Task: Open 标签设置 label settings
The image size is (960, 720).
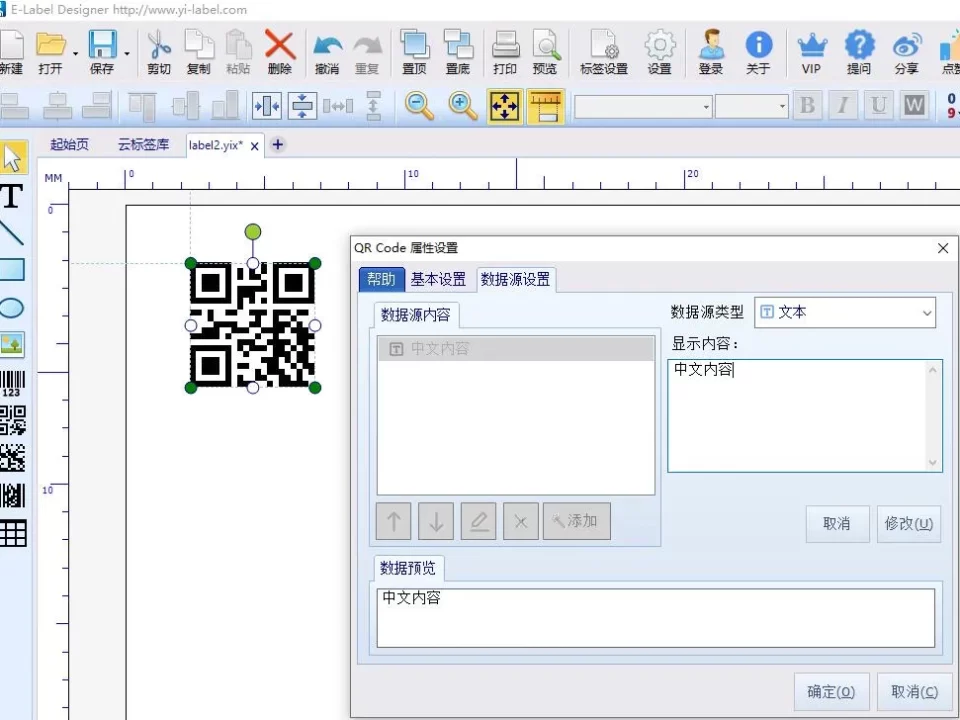Action: 604,51
